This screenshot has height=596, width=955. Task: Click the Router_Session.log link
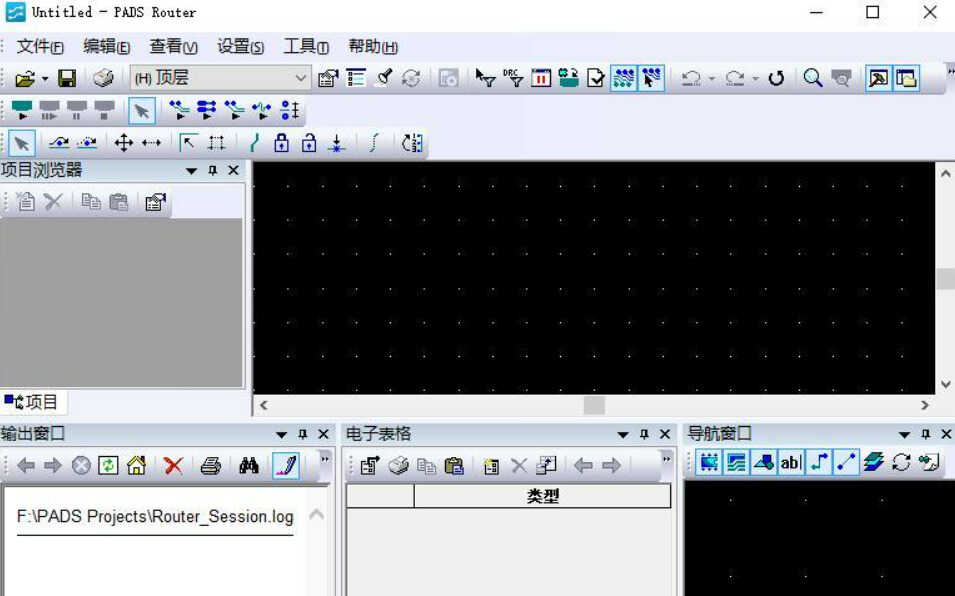click(x=155, y=517)
